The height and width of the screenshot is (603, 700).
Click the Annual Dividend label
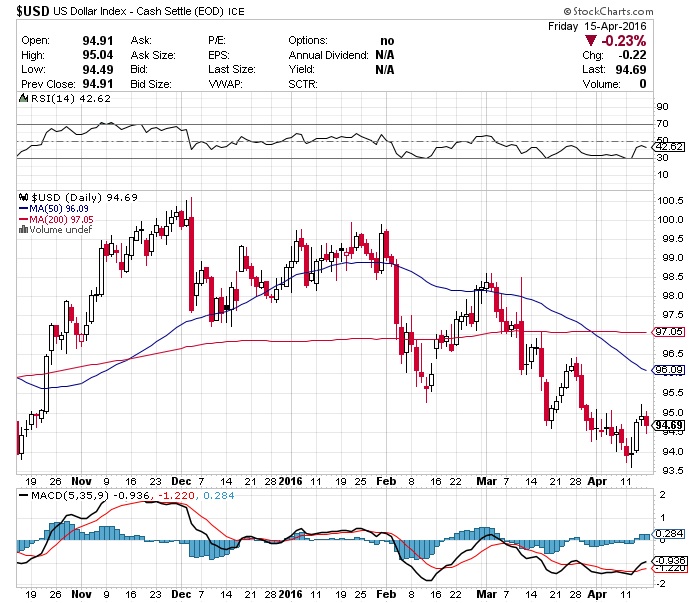pos(329,55)
